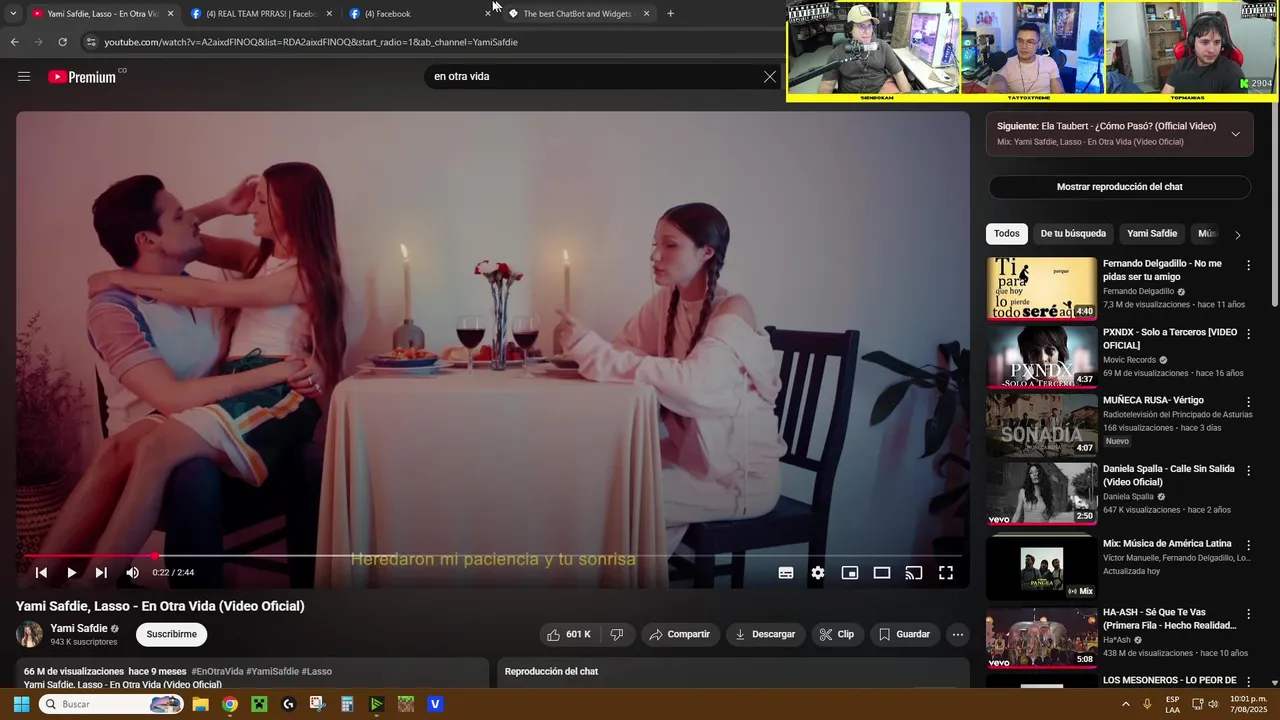This screenshot has width=1280, height=720.
Task: Select Yami Safdie filter chip
Action: (x=1152, y=233)
